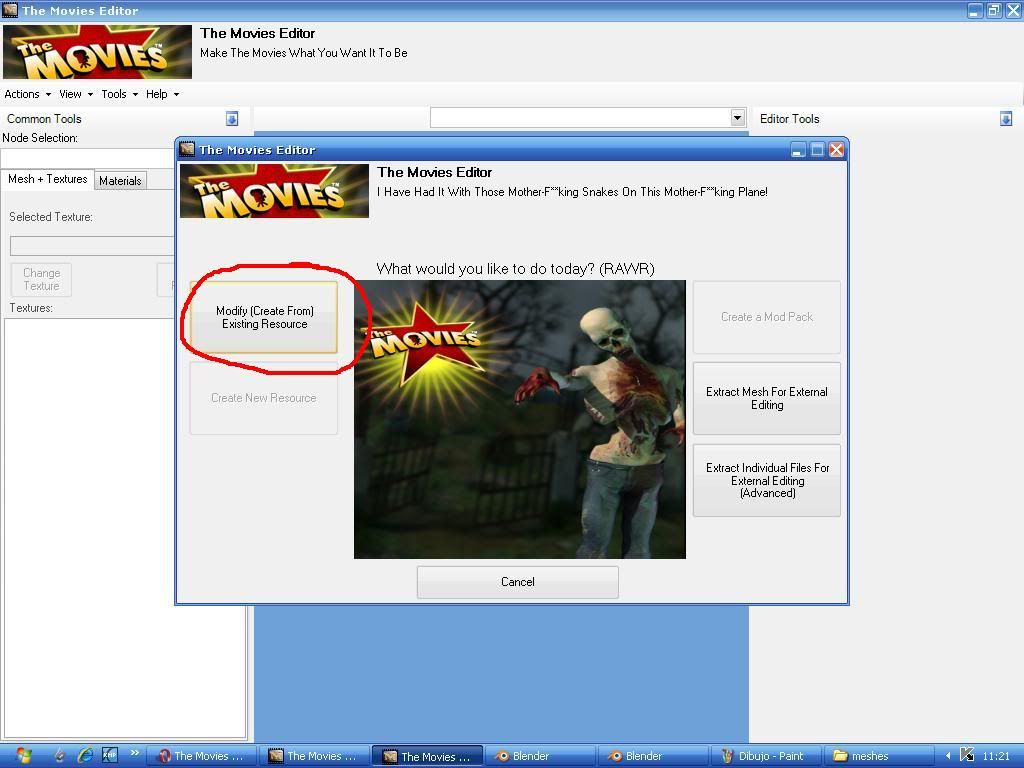Switch to the Materials tab
This screenshot has width=1024, height=768.
coord(120,181)
